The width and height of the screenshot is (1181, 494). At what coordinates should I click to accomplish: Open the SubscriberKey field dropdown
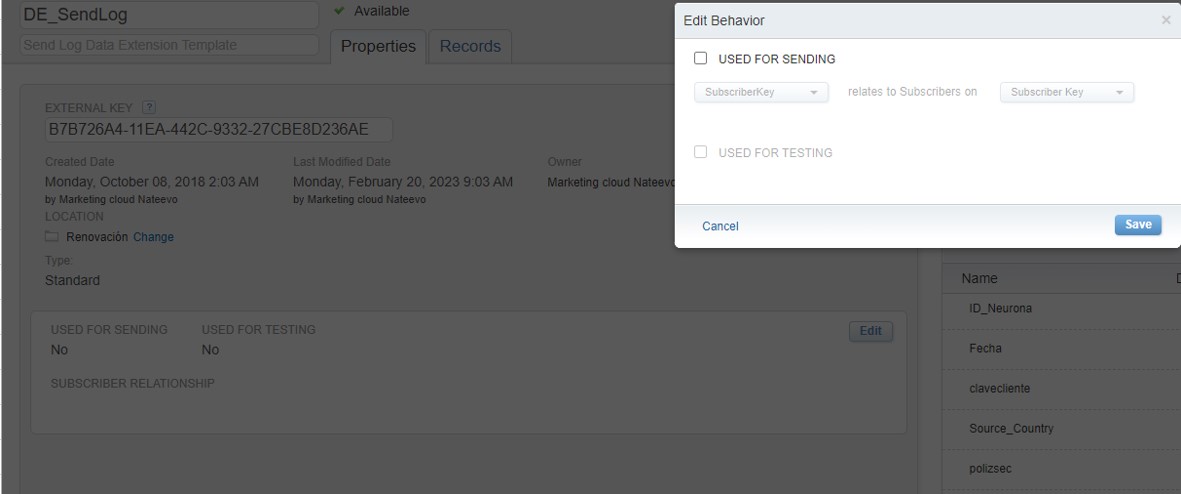761,93
